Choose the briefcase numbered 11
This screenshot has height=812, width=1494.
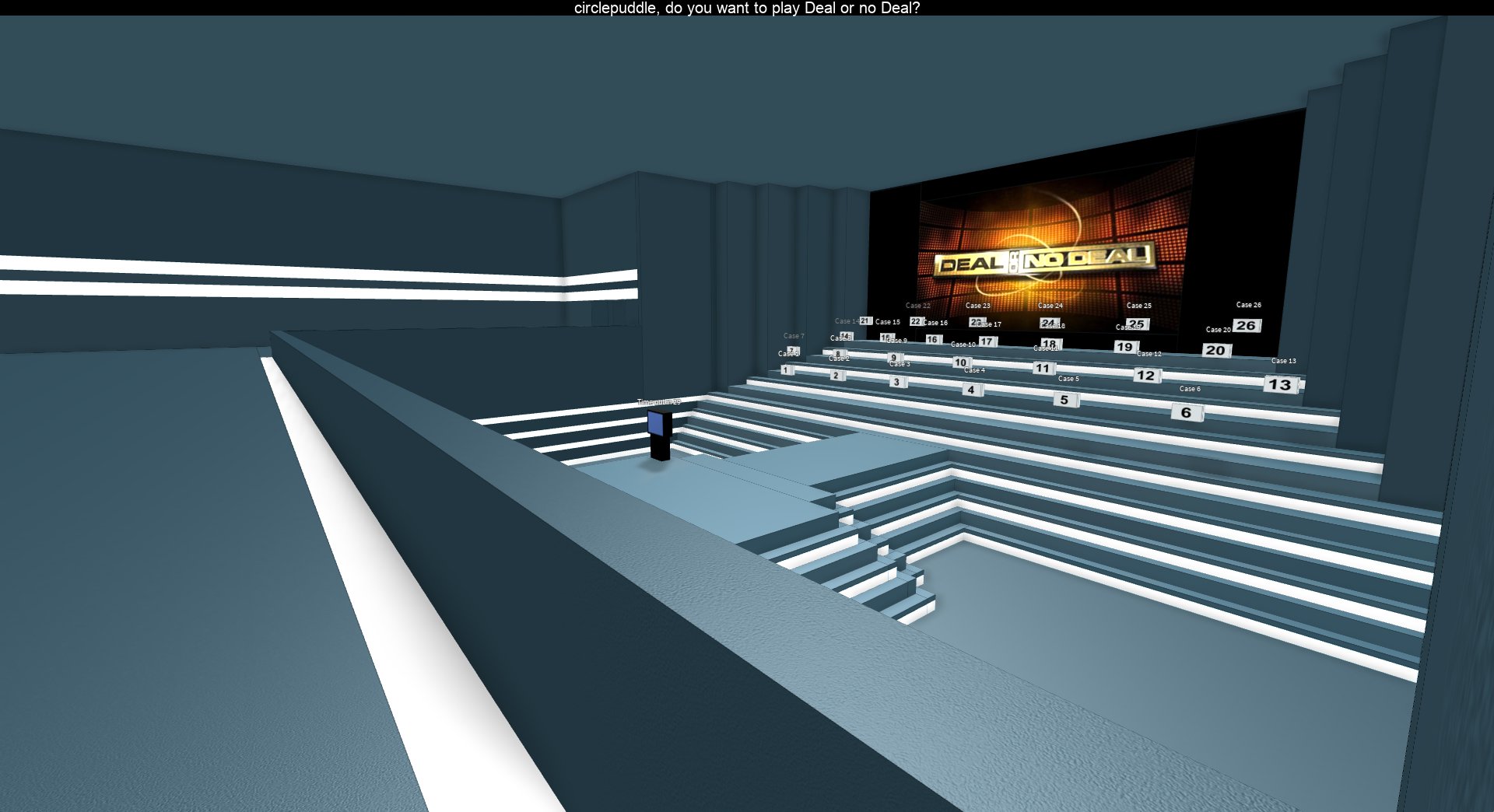pos(1043,369)
